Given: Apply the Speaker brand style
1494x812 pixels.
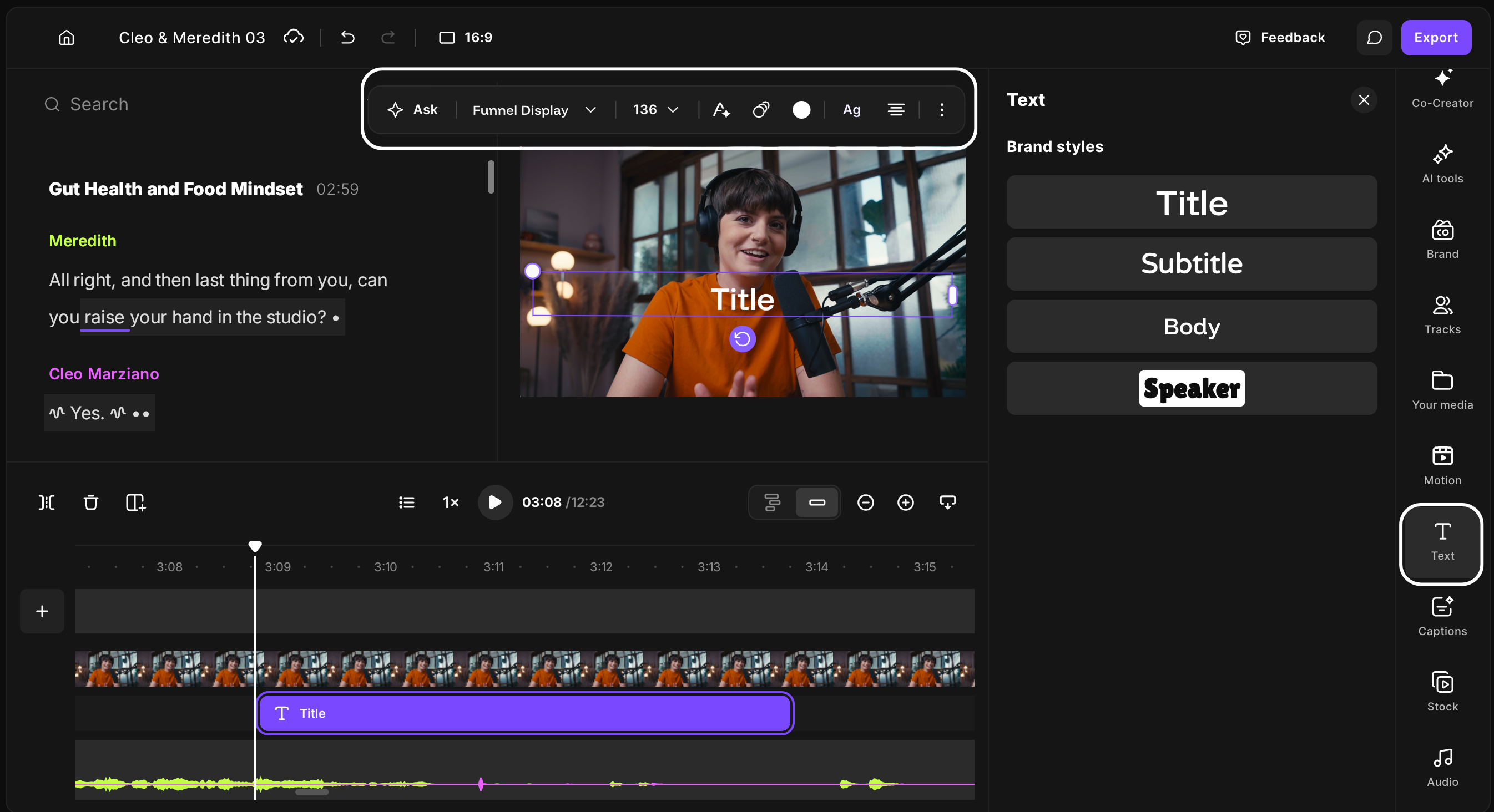Looking at the screenshot, I should point(1191,388).
